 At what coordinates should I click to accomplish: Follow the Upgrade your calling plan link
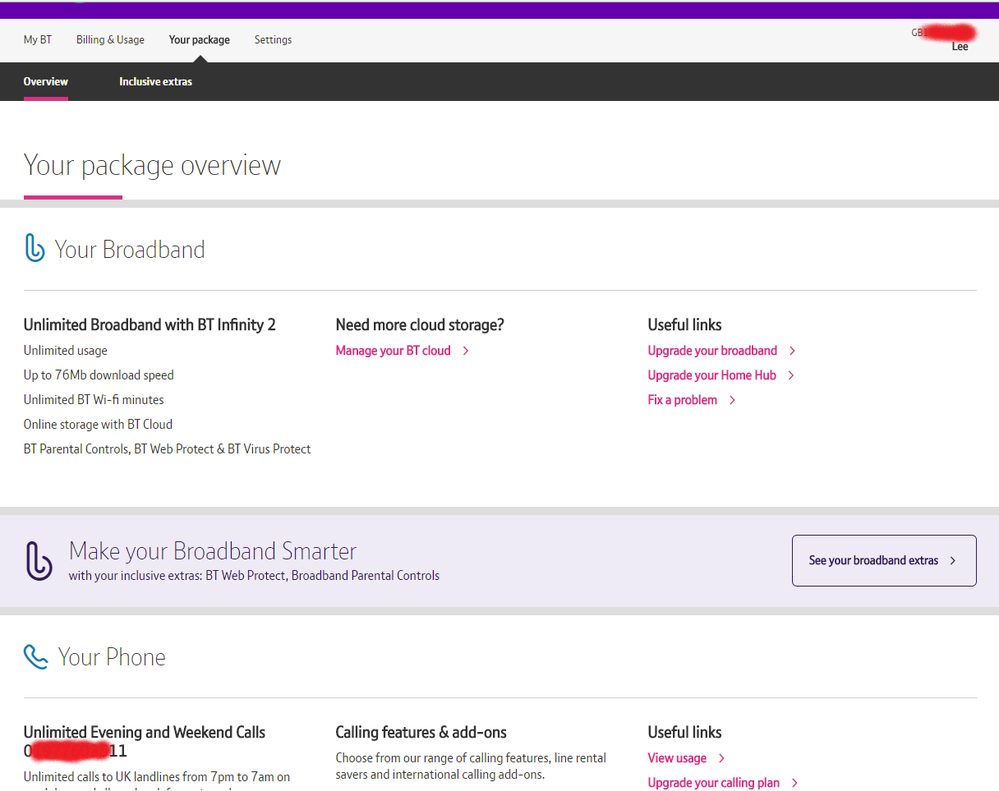click(714, 783)
